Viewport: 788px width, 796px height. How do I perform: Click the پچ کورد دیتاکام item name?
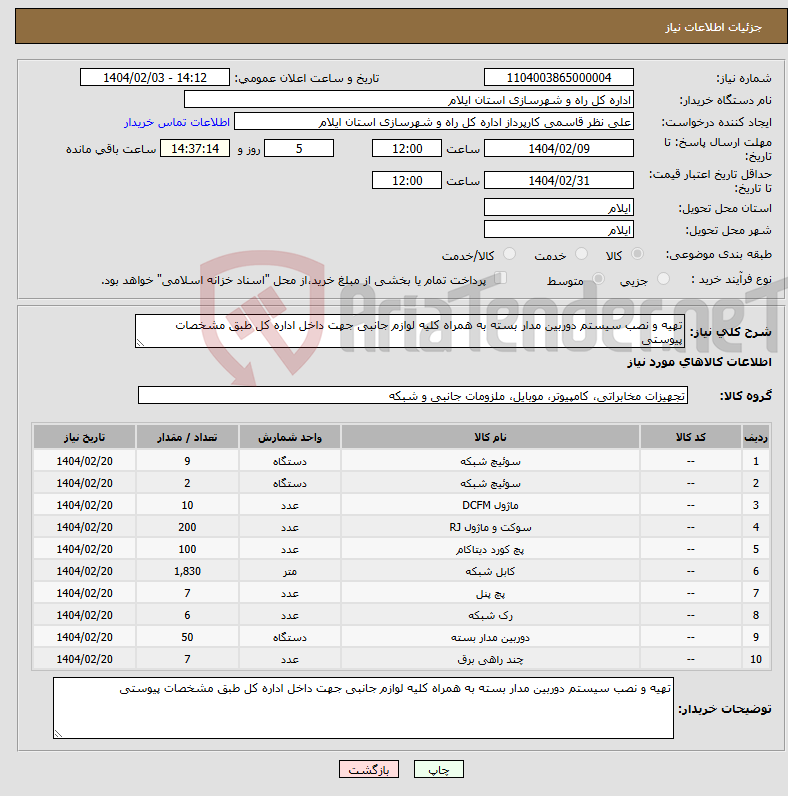click(490, 549)
